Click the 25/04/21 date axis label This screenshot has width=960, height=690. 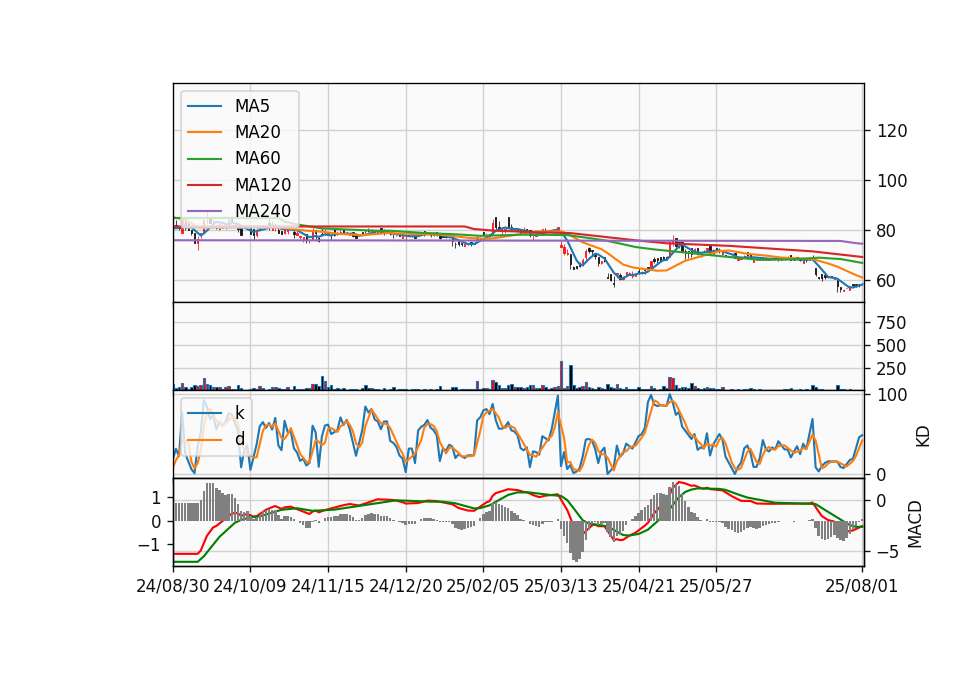(639, 586)
